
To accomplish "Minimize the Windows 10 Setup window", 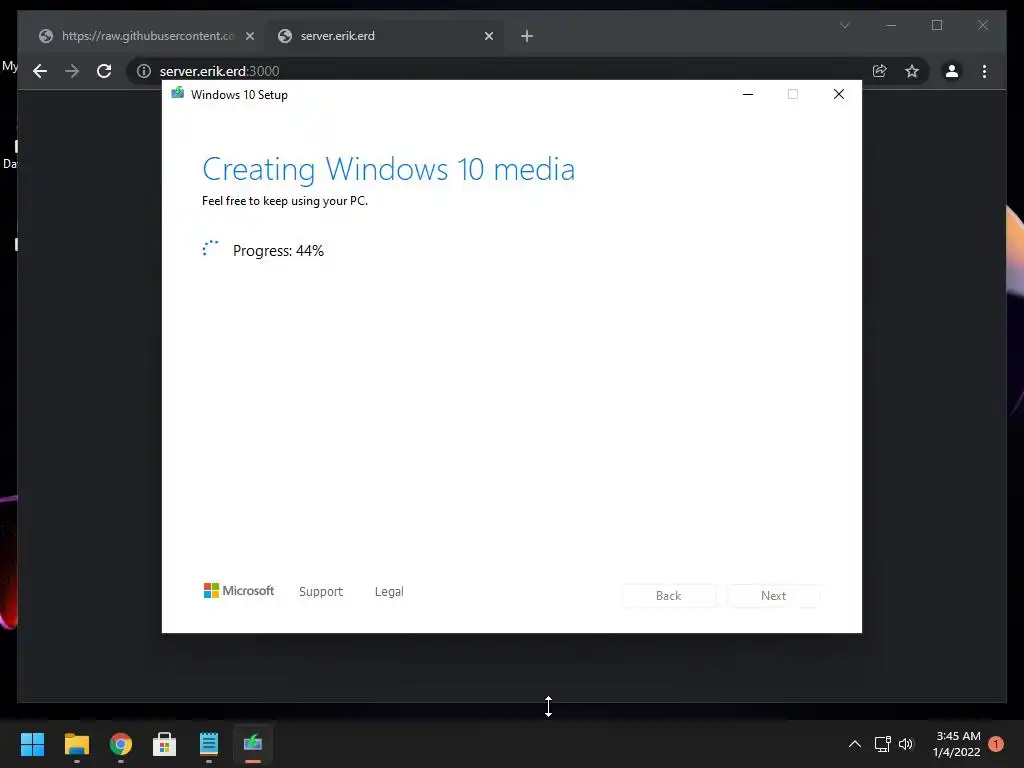I will point(748,94).
